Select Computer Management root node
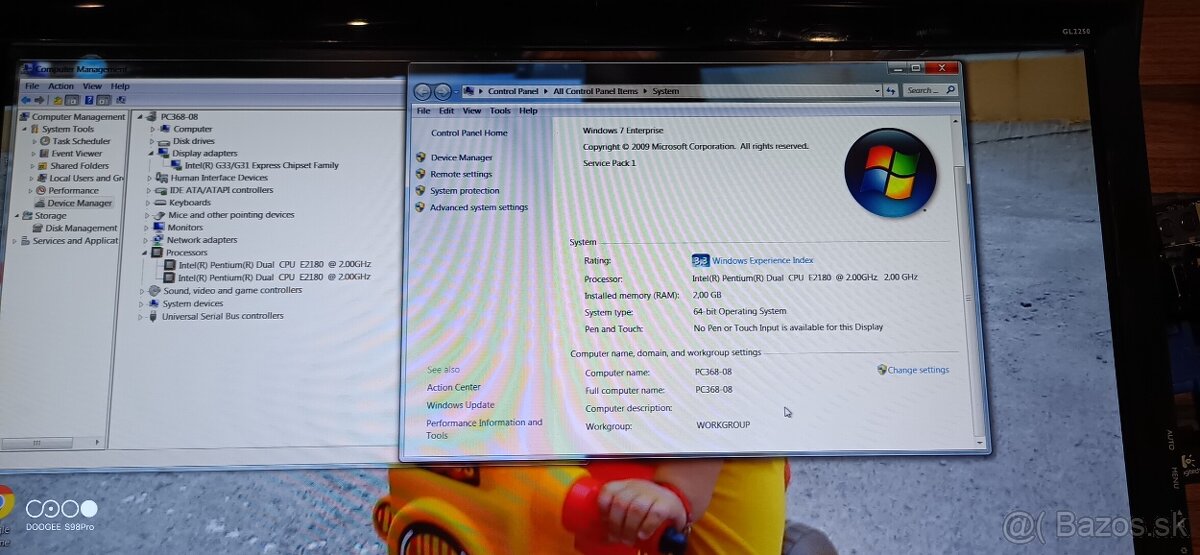The width and height of the screenshot is (1200, 555). tap(78, 116)
